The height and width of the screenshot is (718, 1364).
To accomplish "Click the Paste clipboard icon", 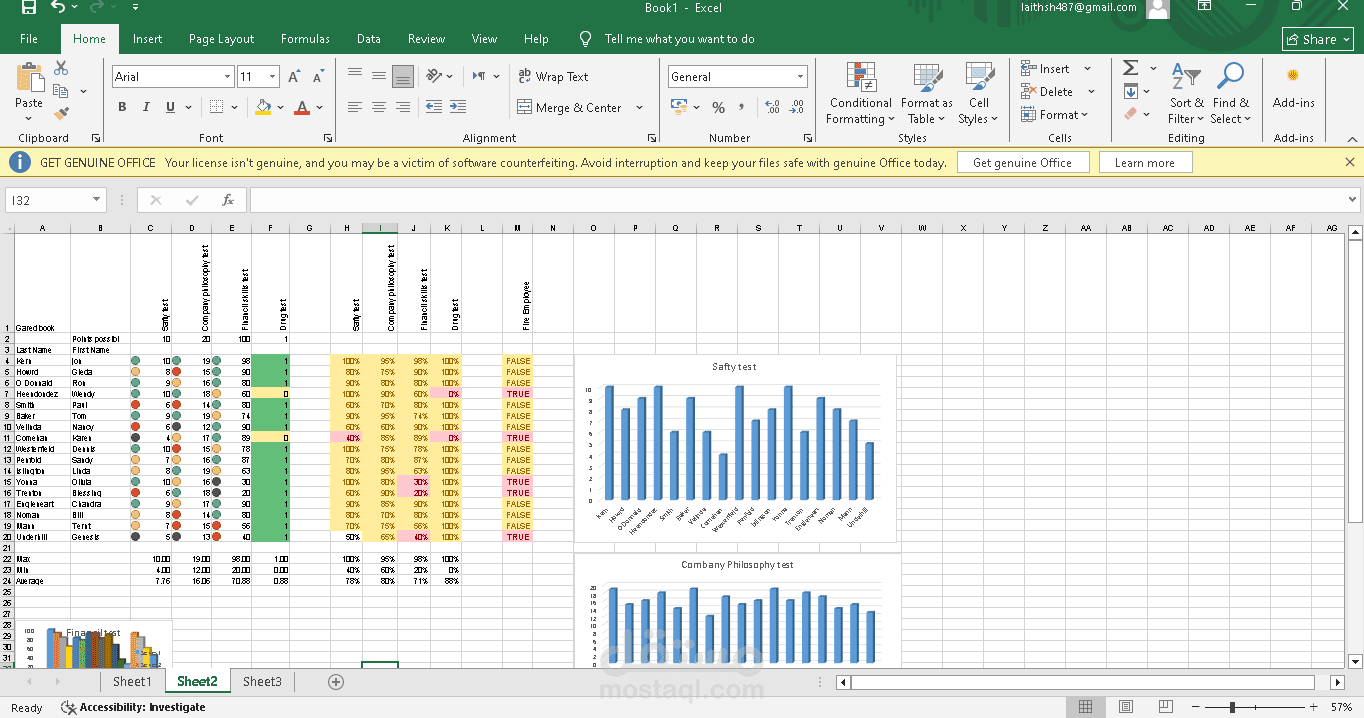I will (29, 78).
